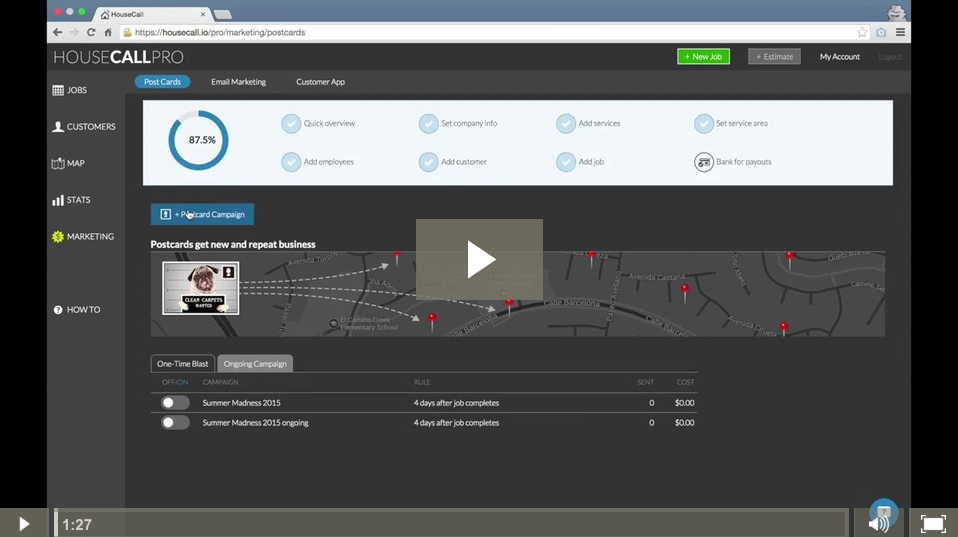The image size is (958, 537).
Task: Click the Bank for payouts card icon
Action: click(703, 162)
